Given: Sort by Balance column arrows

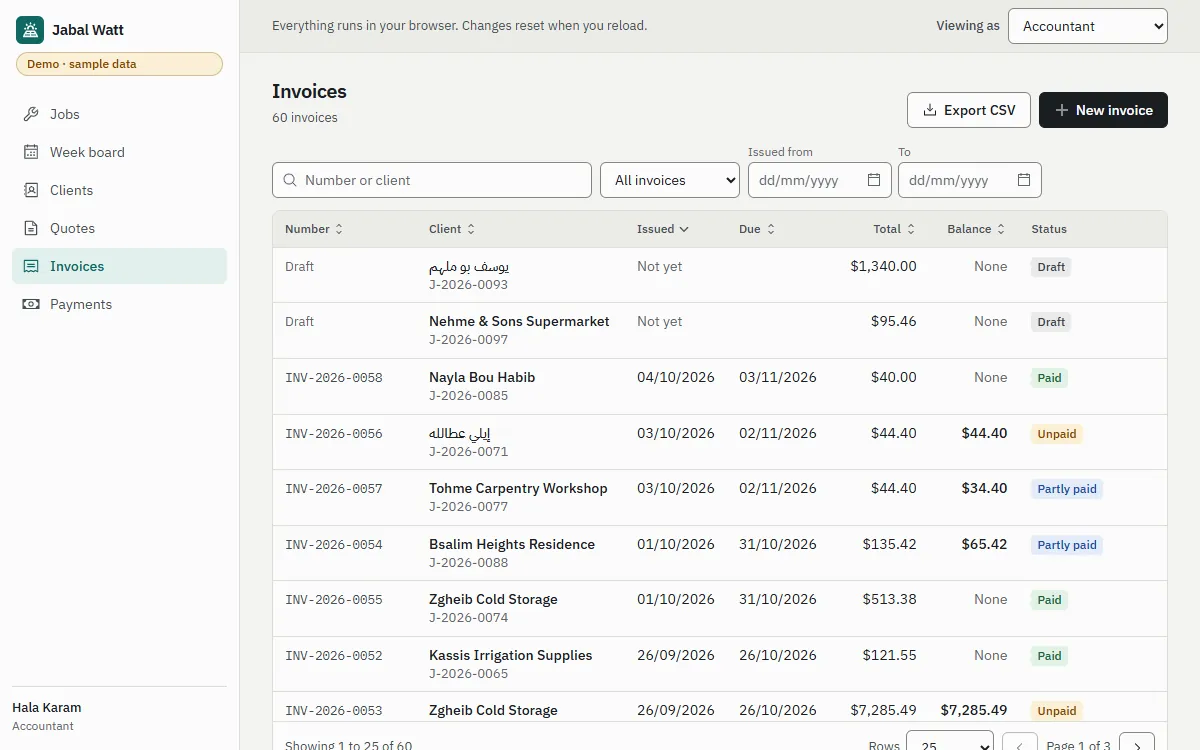Looking at the screenshot, I should [1001, 229].
